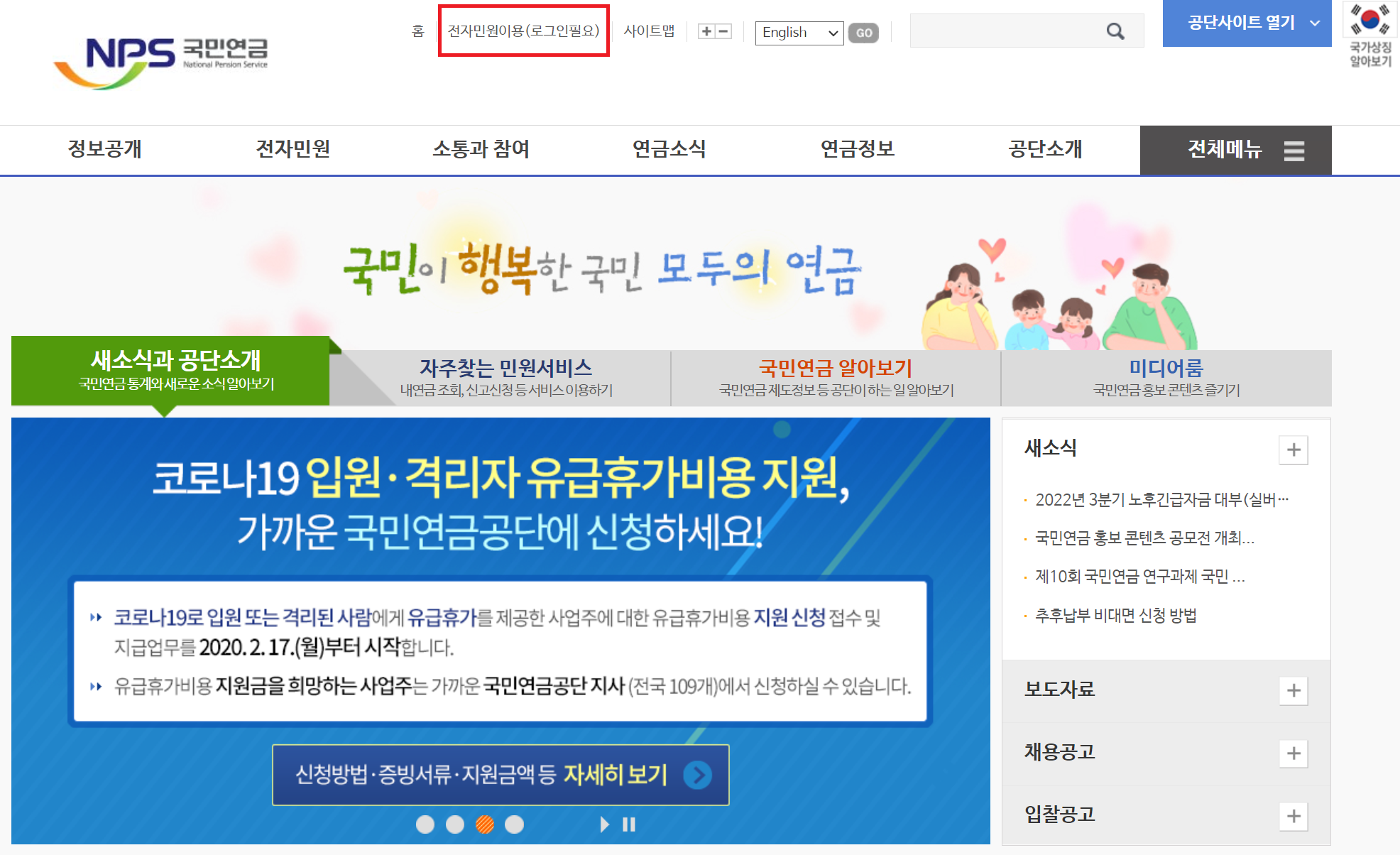This screenshot has height=855, width=1400.
Task: Select 새소식과 공단소개 tab
Action: [170, 371]
